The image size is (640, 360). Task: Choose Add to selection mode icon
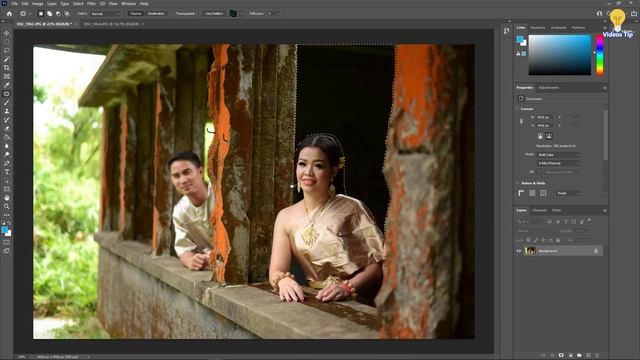click(49, 13)
